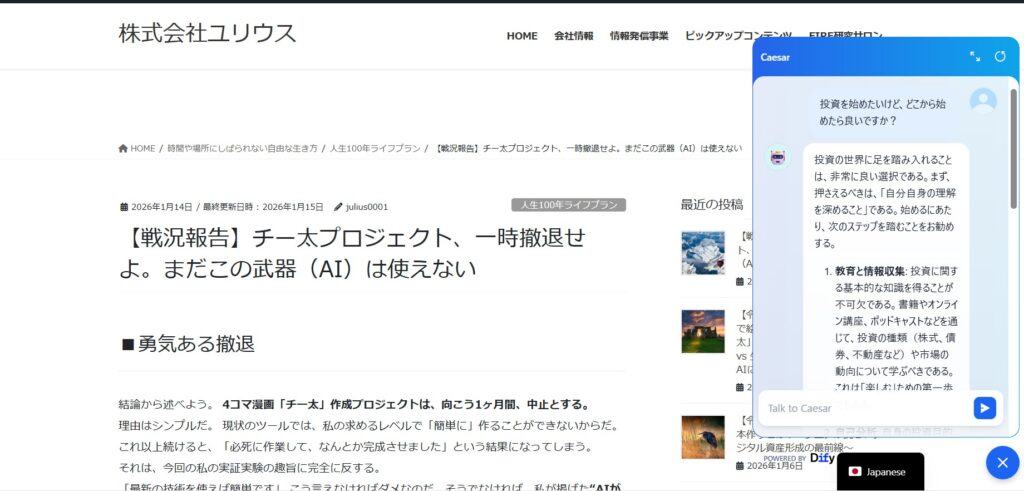Click the pencil icon beside julius0001
Viewport: 1024px width, 491px height.
339,207
